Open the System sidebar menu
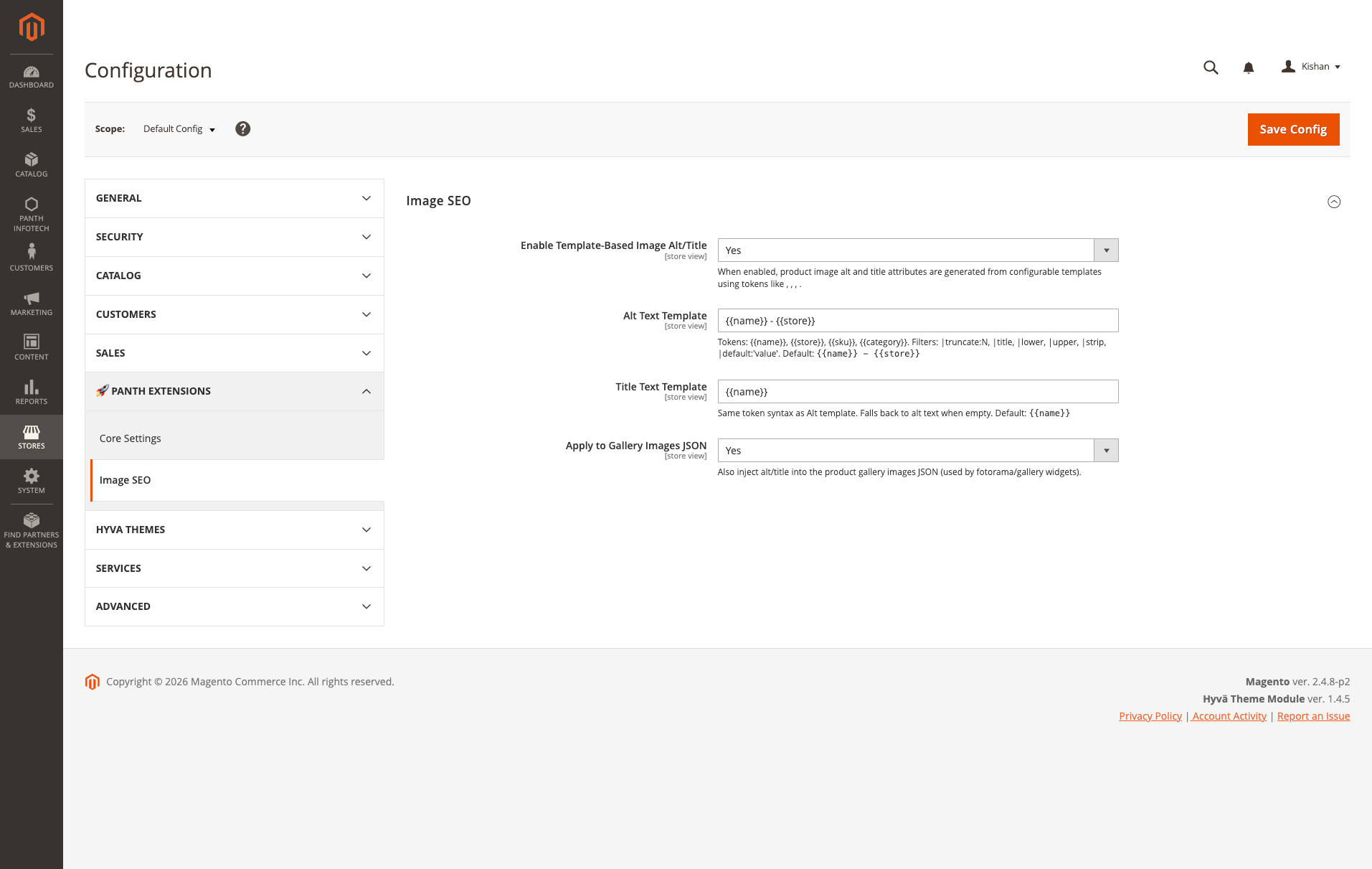 pos(31,480)
